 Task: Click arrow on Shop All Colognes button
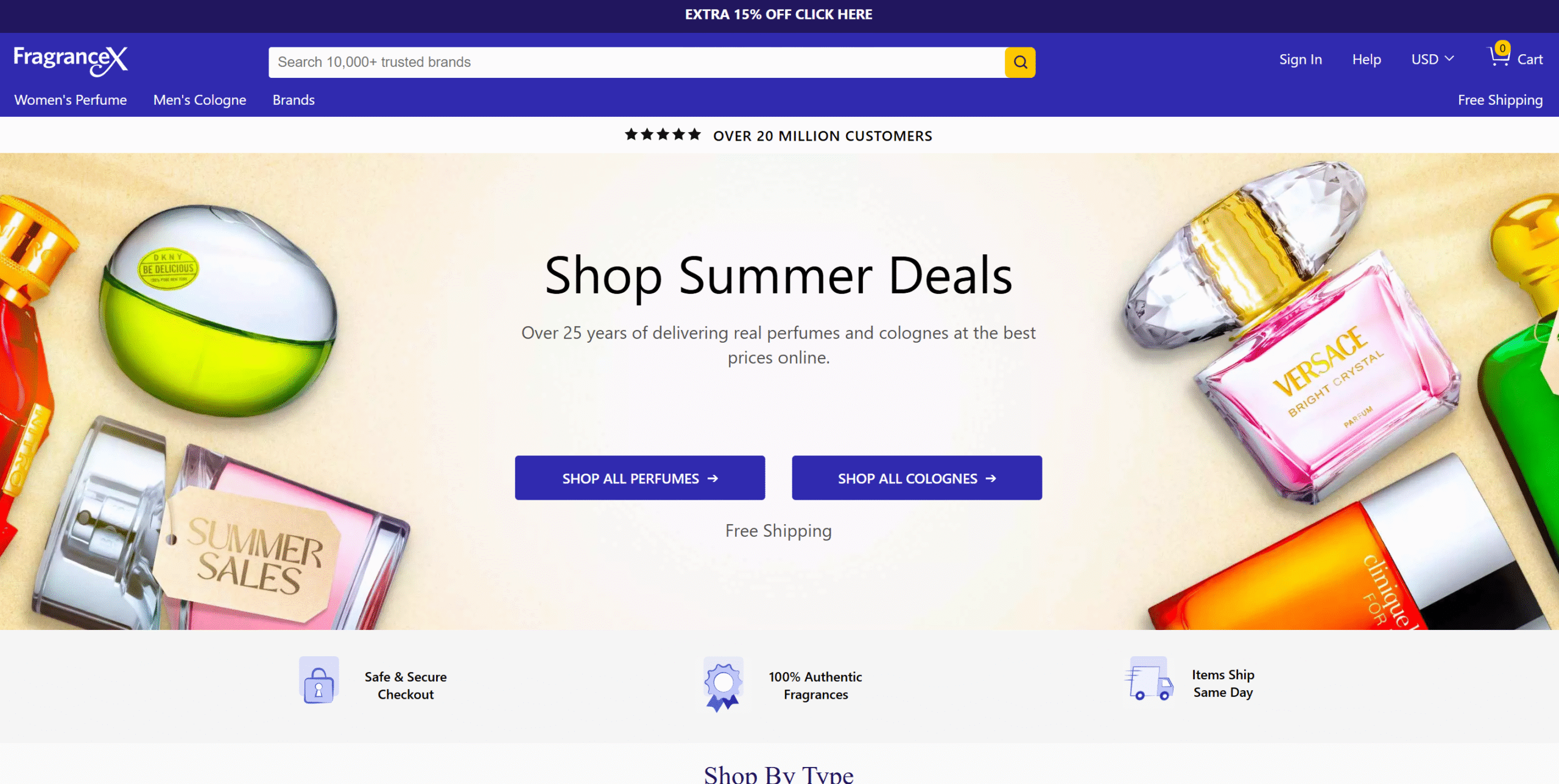coord(991,478)
